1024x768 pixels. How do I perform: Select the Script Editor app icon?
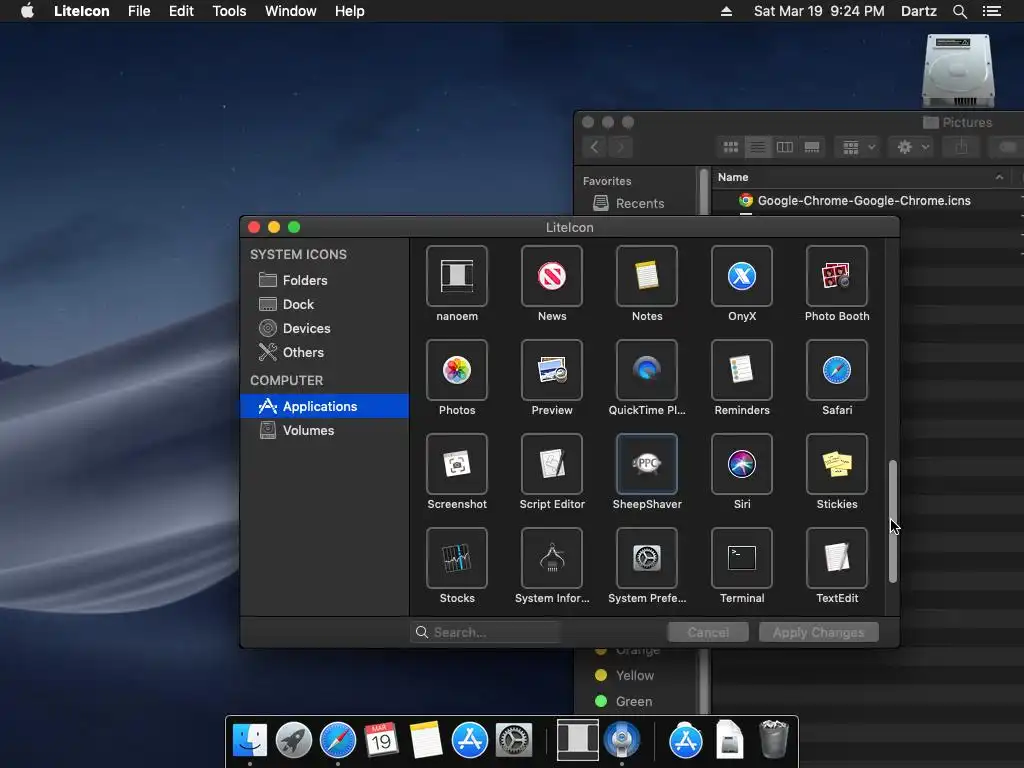552,464
